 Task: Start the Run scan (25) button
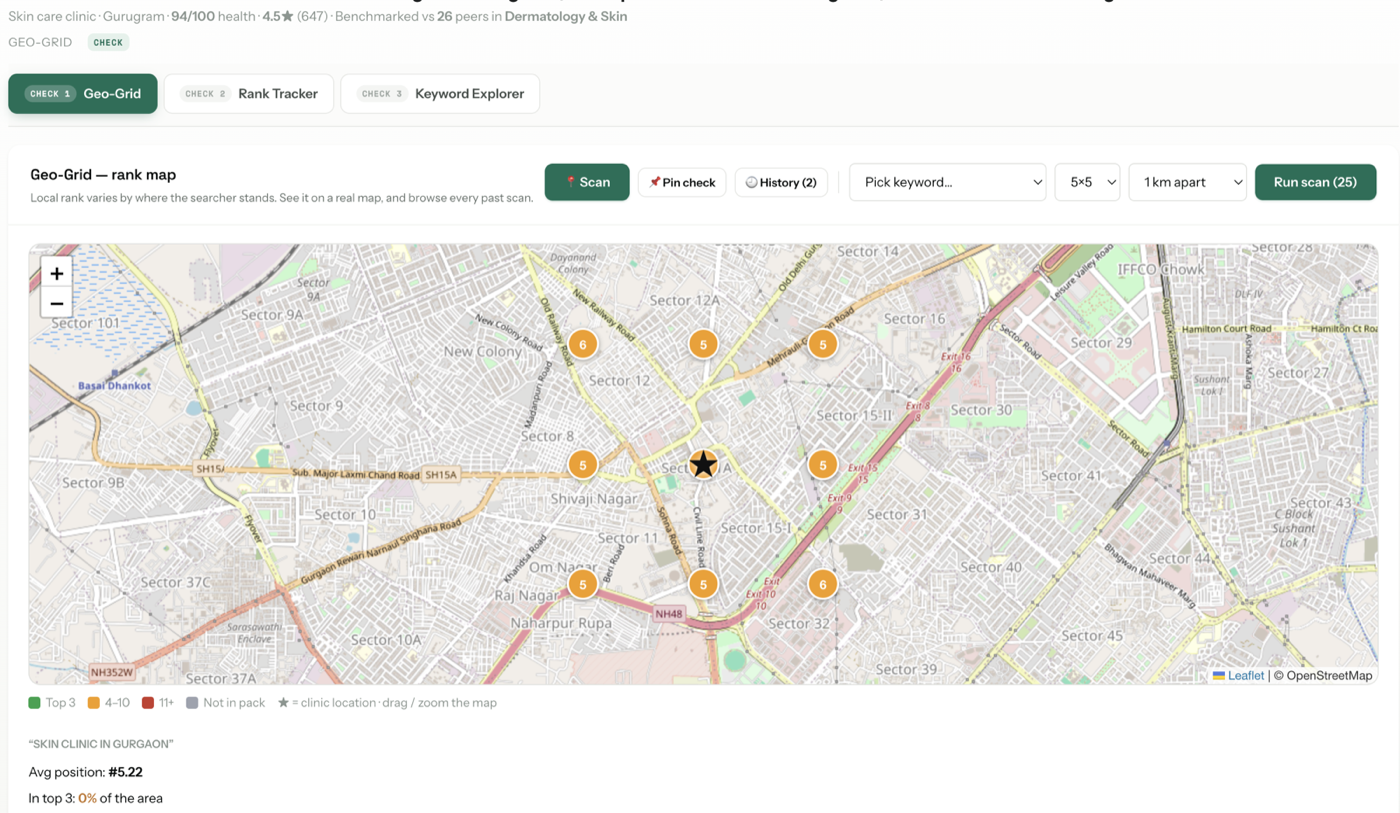pyautogui.click(x=1315, y=182)
